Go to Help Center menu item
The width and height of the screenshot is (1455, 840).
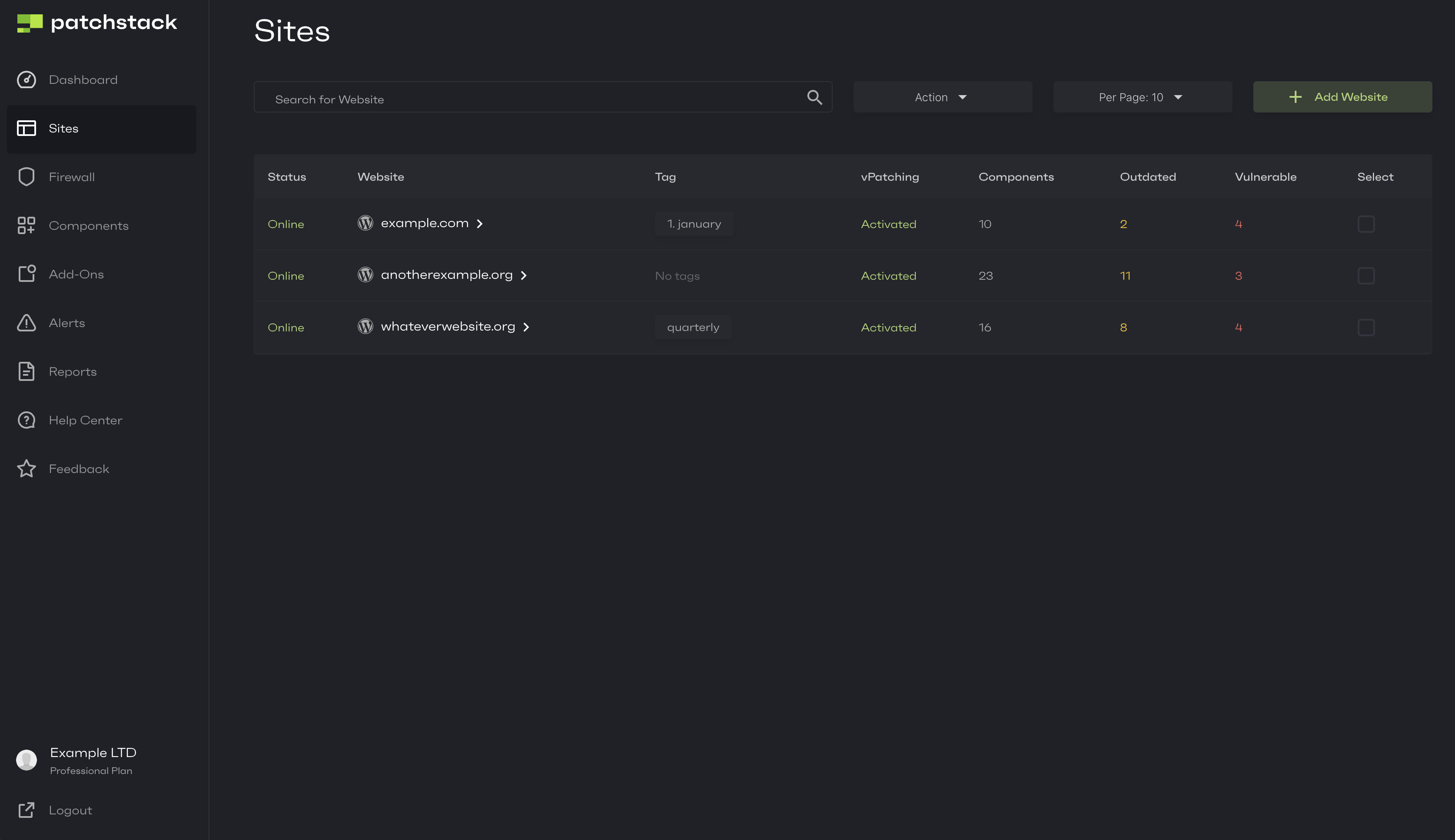(86, 420)
